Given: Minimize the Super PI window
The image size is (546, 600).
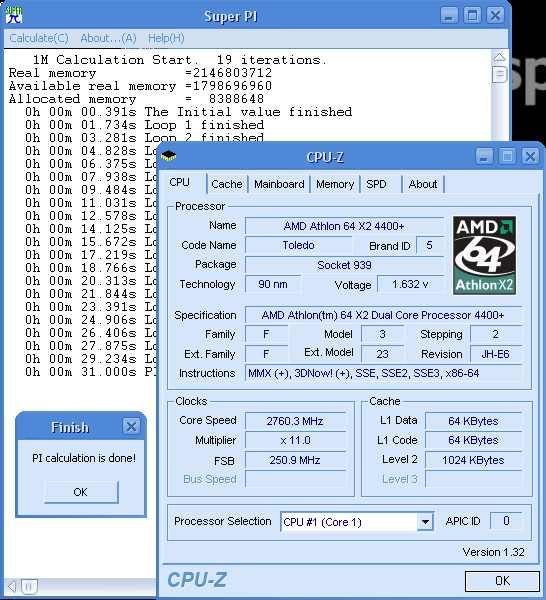Looking at the screenshot, I should pyautogui.click(x=449, y=16).
